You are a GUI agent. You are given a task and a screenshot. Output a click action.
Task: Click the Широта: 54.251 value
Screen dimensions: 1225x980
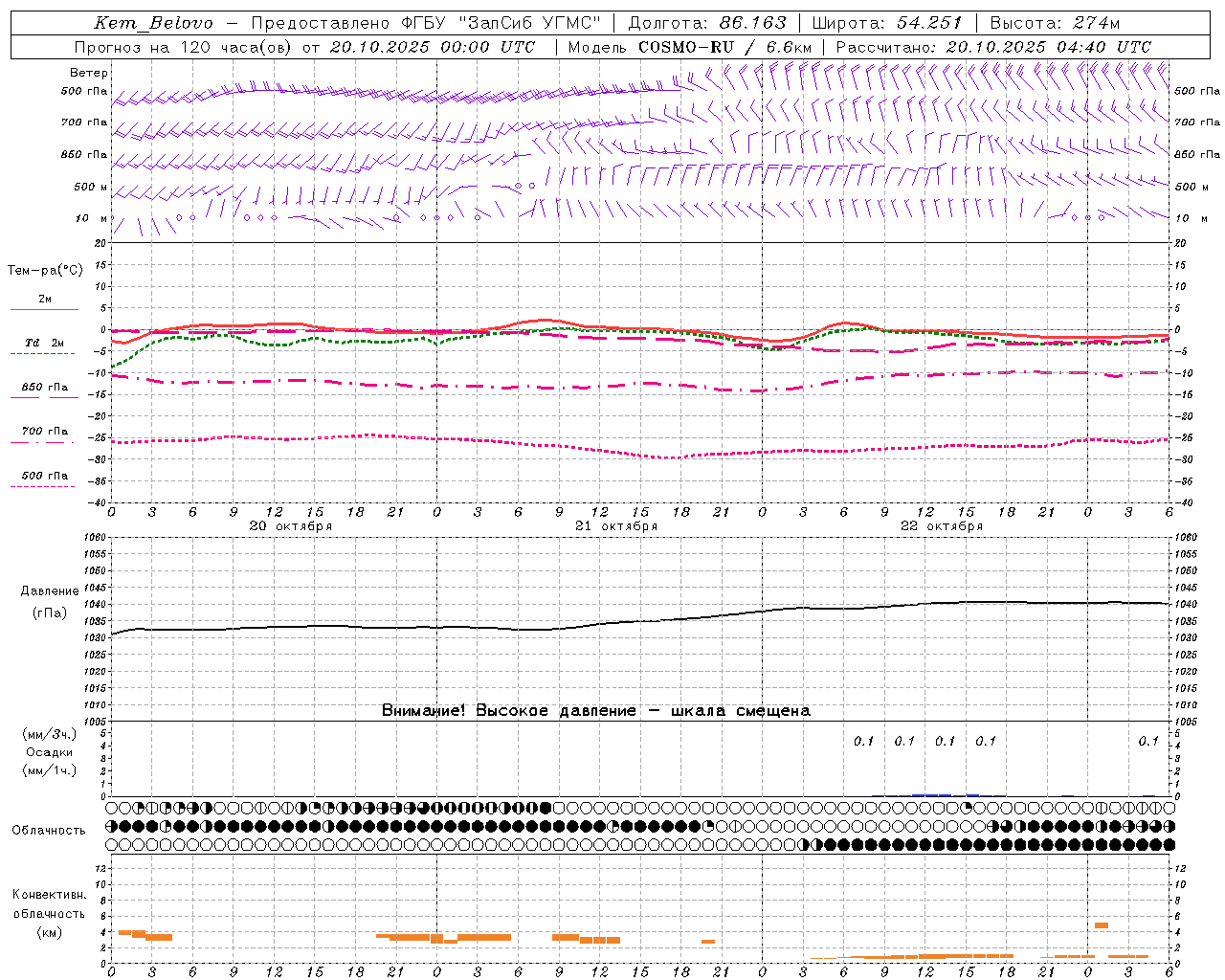886,23
